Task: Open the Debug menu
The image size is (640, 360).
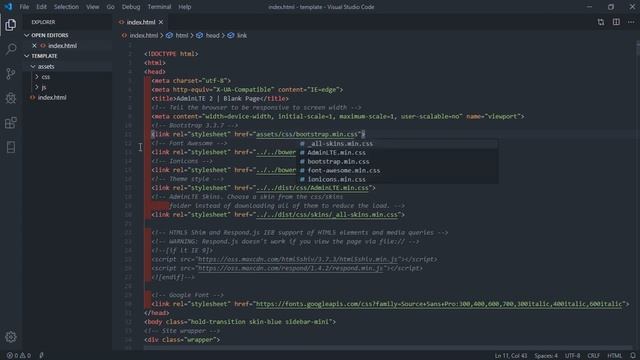Action: (x=131, y=7)
